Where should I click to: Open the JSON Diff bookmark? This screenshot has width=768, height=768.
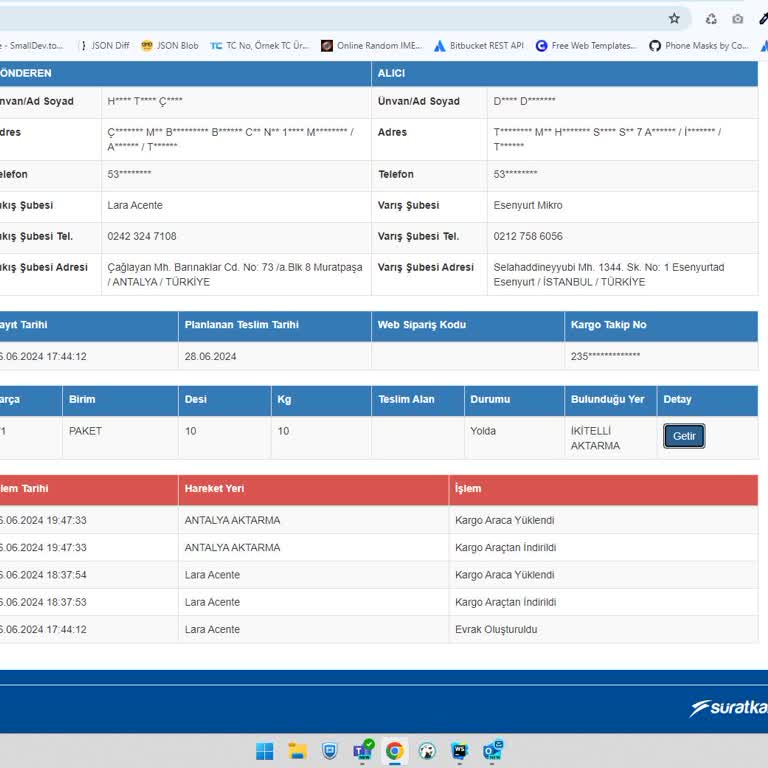(x=103, y=46)
